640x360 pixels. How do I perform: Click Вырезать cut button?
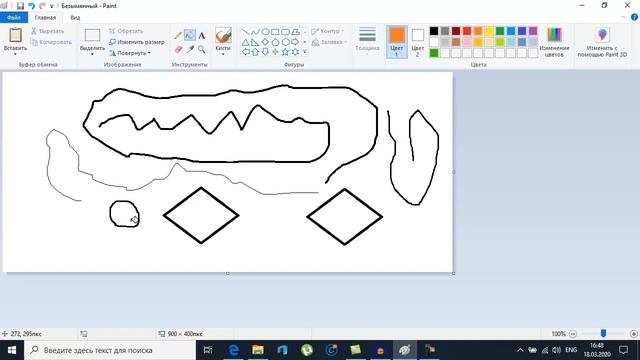click(x=48, y=31)
